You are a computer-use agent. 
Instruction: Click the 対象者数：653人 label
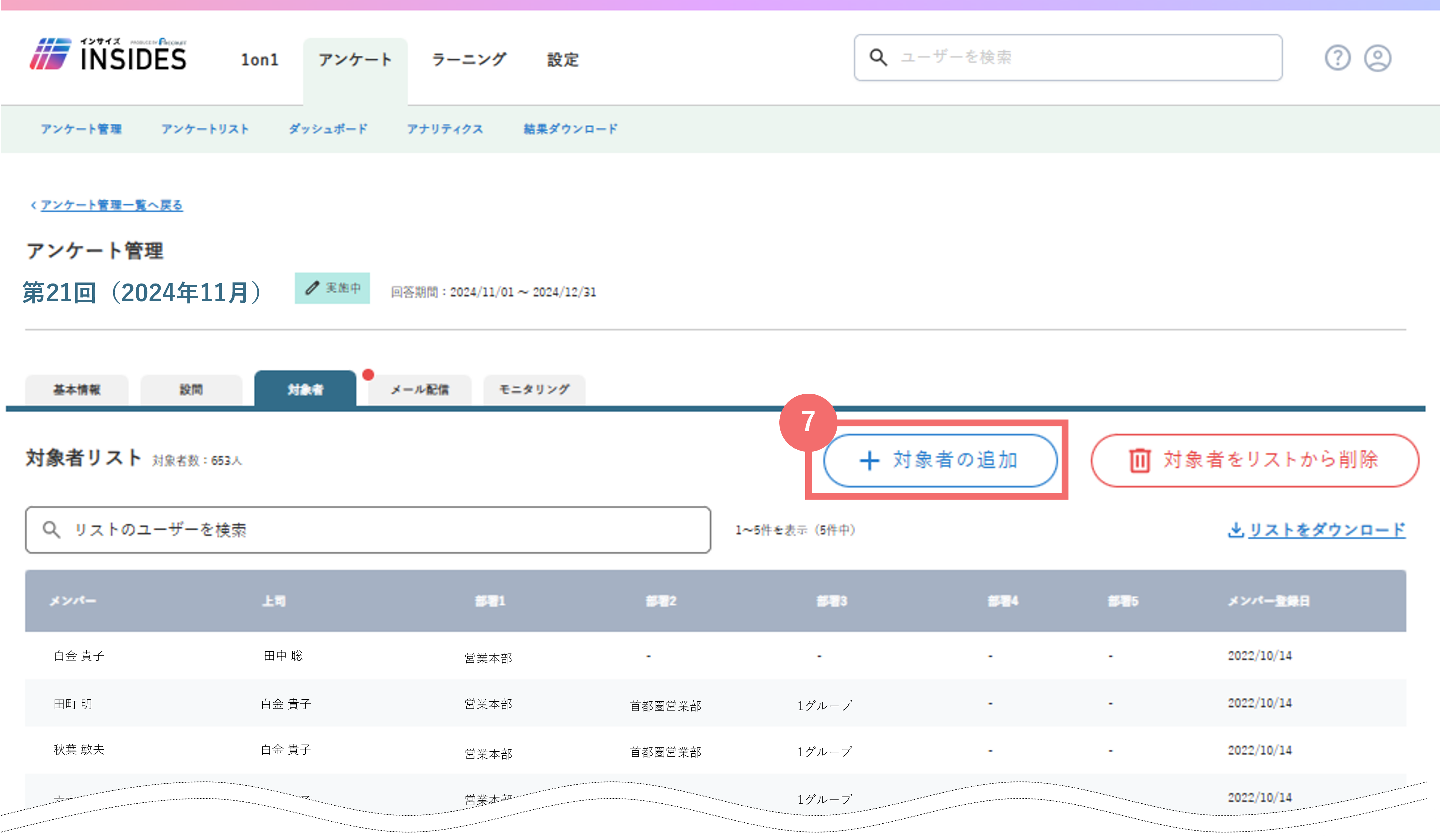[x=197, y=461]
